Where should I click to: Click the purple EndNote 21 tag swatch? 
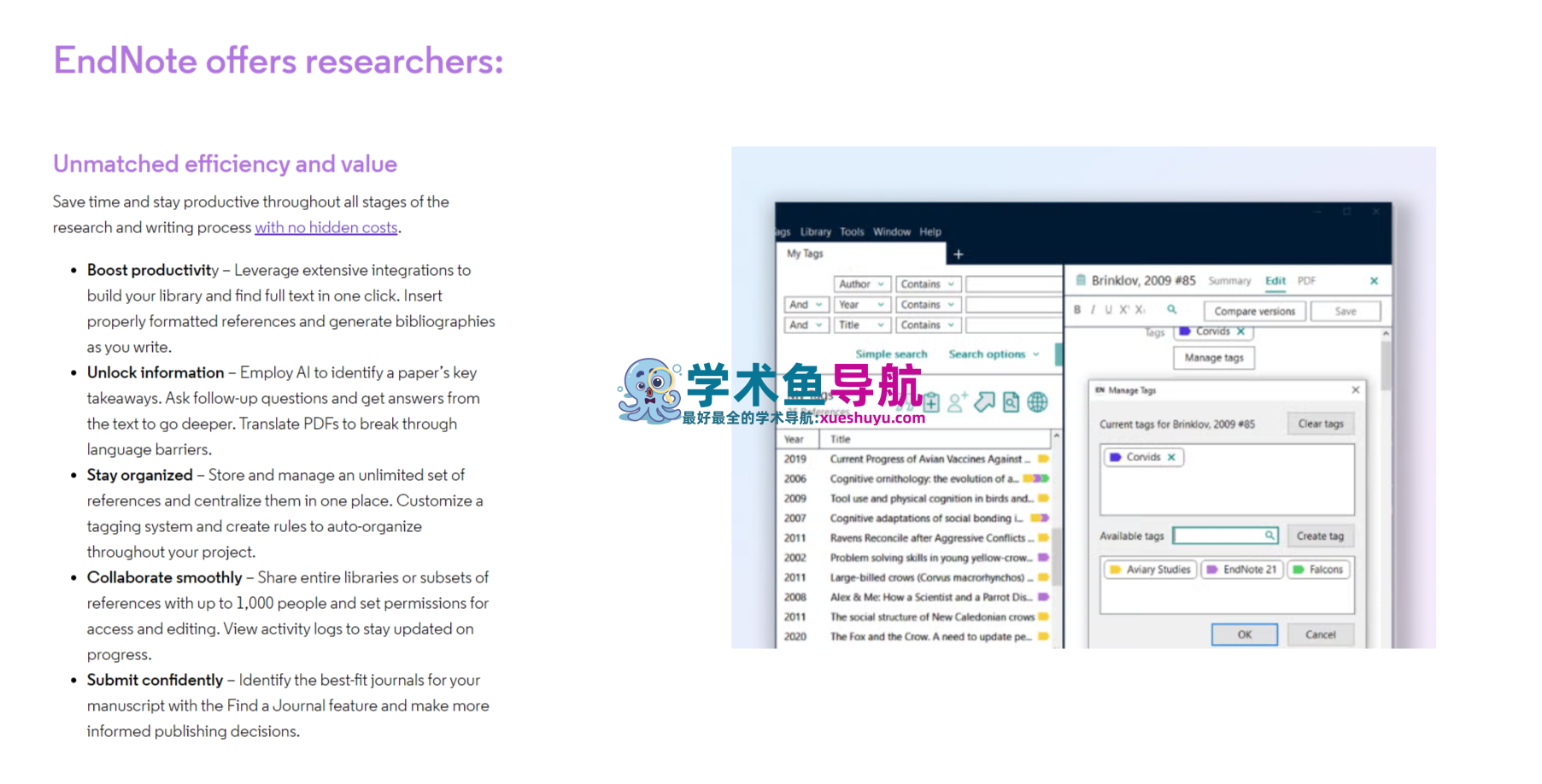1212,570
